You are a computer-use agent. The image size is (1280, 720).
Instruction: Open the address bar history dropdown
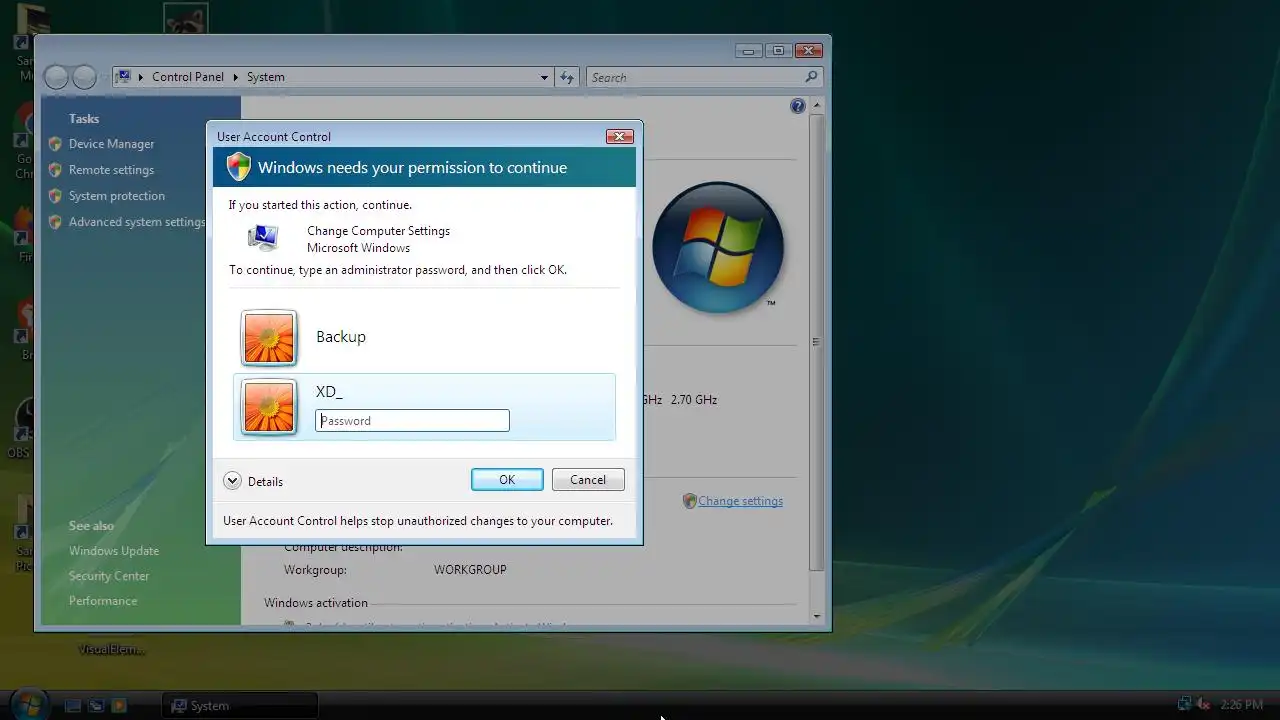[x=544, y=77]
